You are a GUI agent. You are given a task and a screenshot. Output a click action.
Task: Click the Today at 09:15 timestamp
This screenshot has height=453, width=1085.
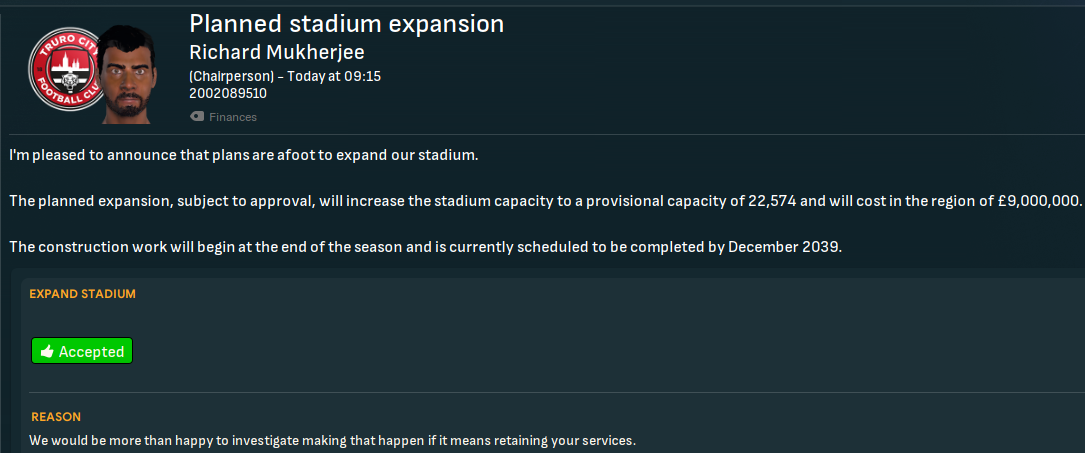pyautogui.click(x=339, y=76)
